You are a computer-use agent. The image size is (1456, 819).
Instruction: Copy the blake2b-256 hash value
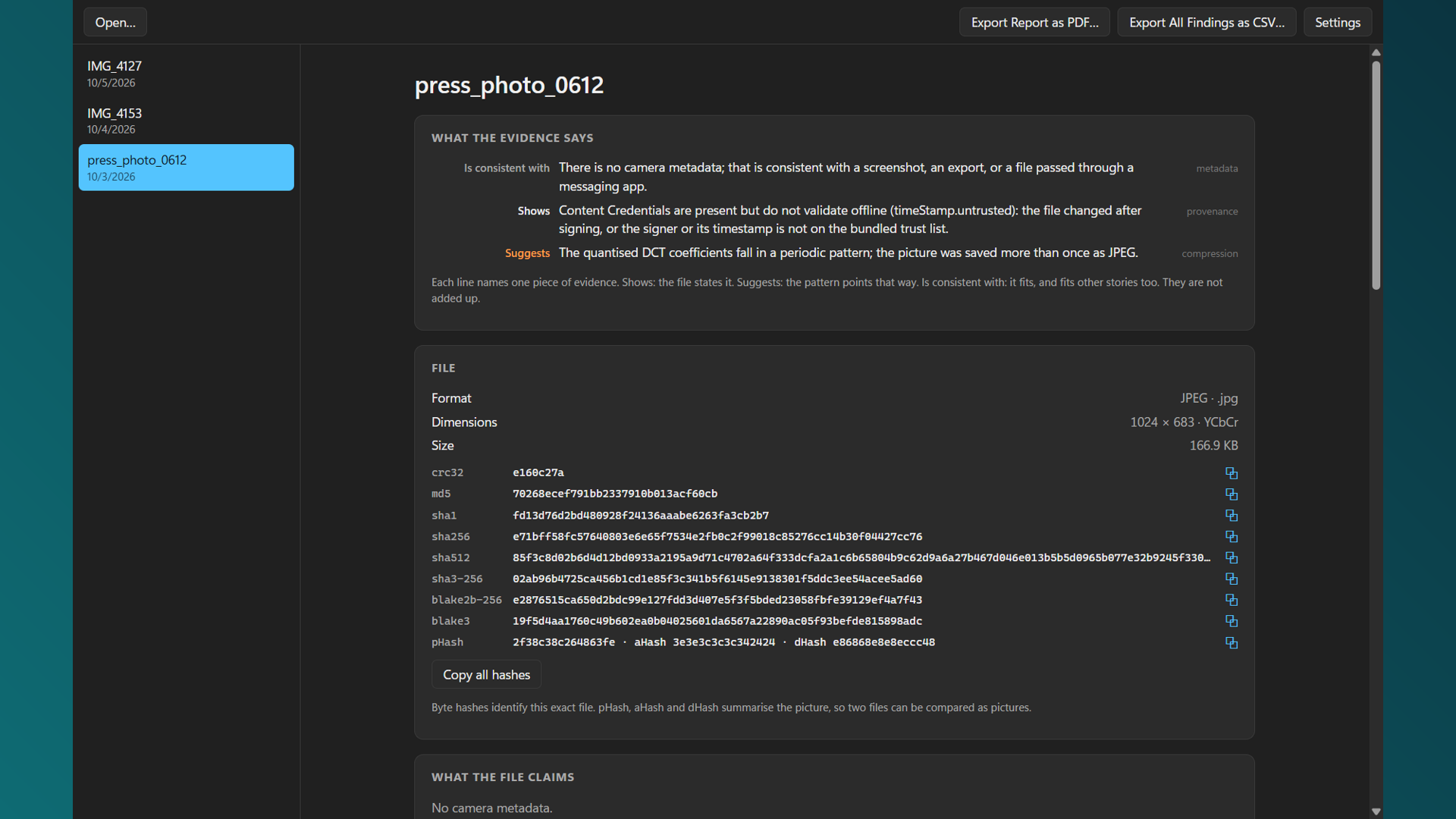pyautogui.click(x=1232, y=600)
